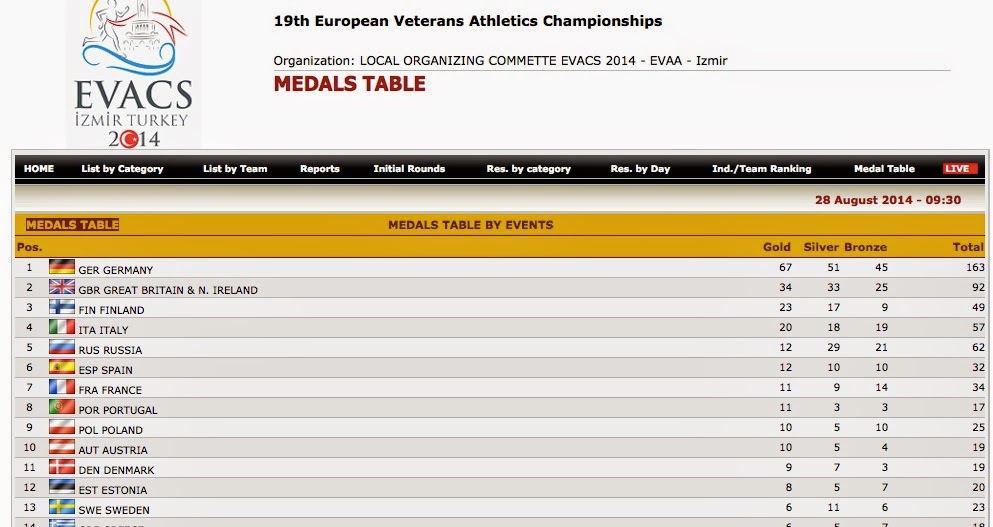Image resolution: width=993 pixels, height=527 pixels.
Task: Click the Finland flag icon
Action: point(62,307)
